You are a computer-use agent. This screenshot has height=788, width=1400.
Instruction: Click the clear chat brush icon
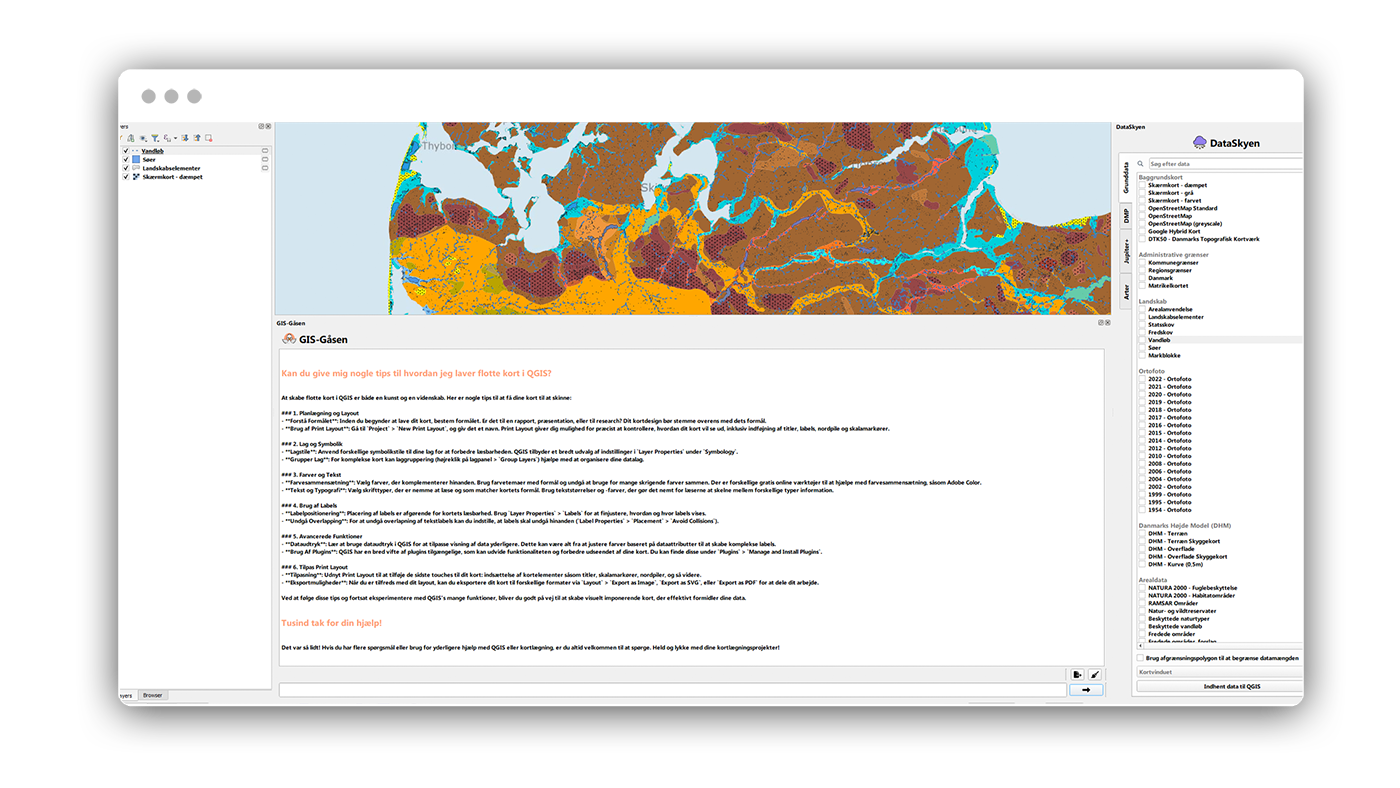[x=1095, y=675]
